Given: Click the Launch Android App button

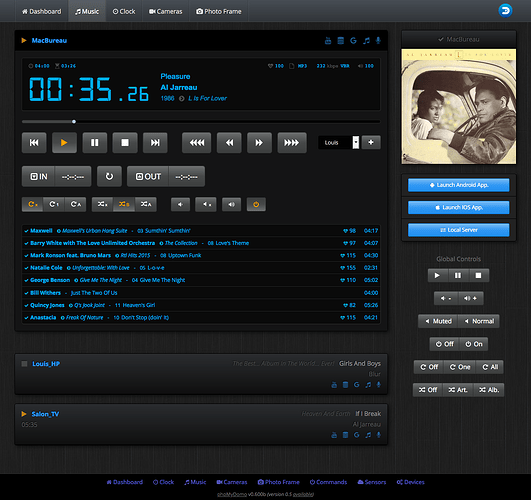Looking at the screenshot, I should pos(459,185).
